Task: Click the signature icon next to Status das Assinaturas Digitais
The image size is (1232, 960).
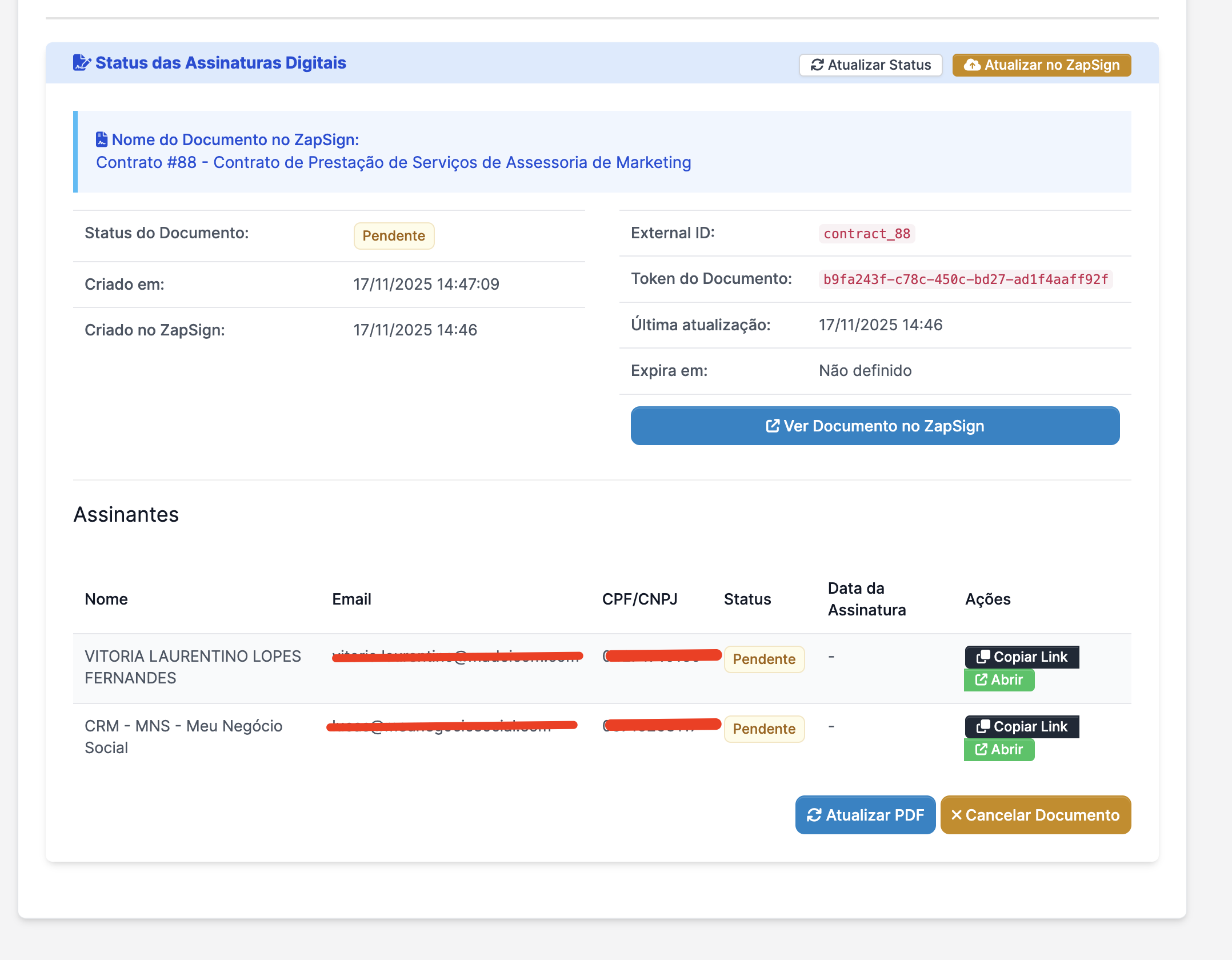Action: click(x=82, y=62)
